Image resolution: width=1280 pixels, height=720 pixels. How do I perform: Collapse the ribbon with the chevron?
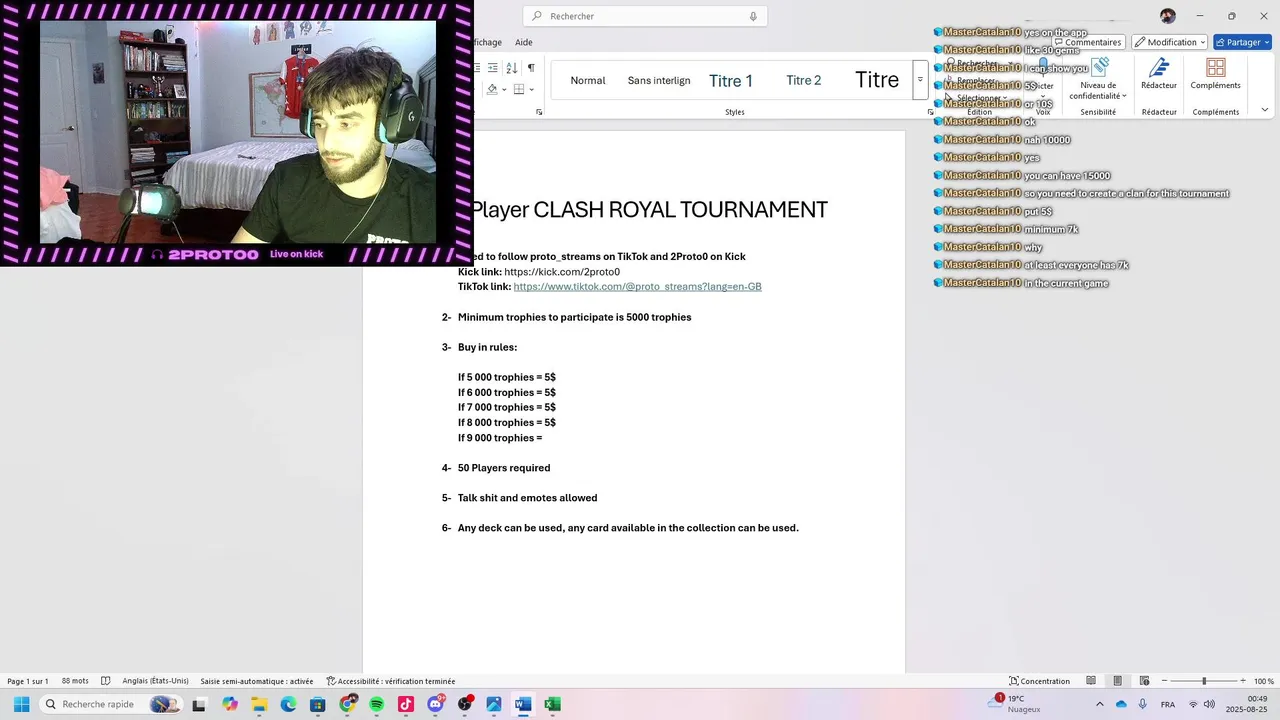(1265, 110)
